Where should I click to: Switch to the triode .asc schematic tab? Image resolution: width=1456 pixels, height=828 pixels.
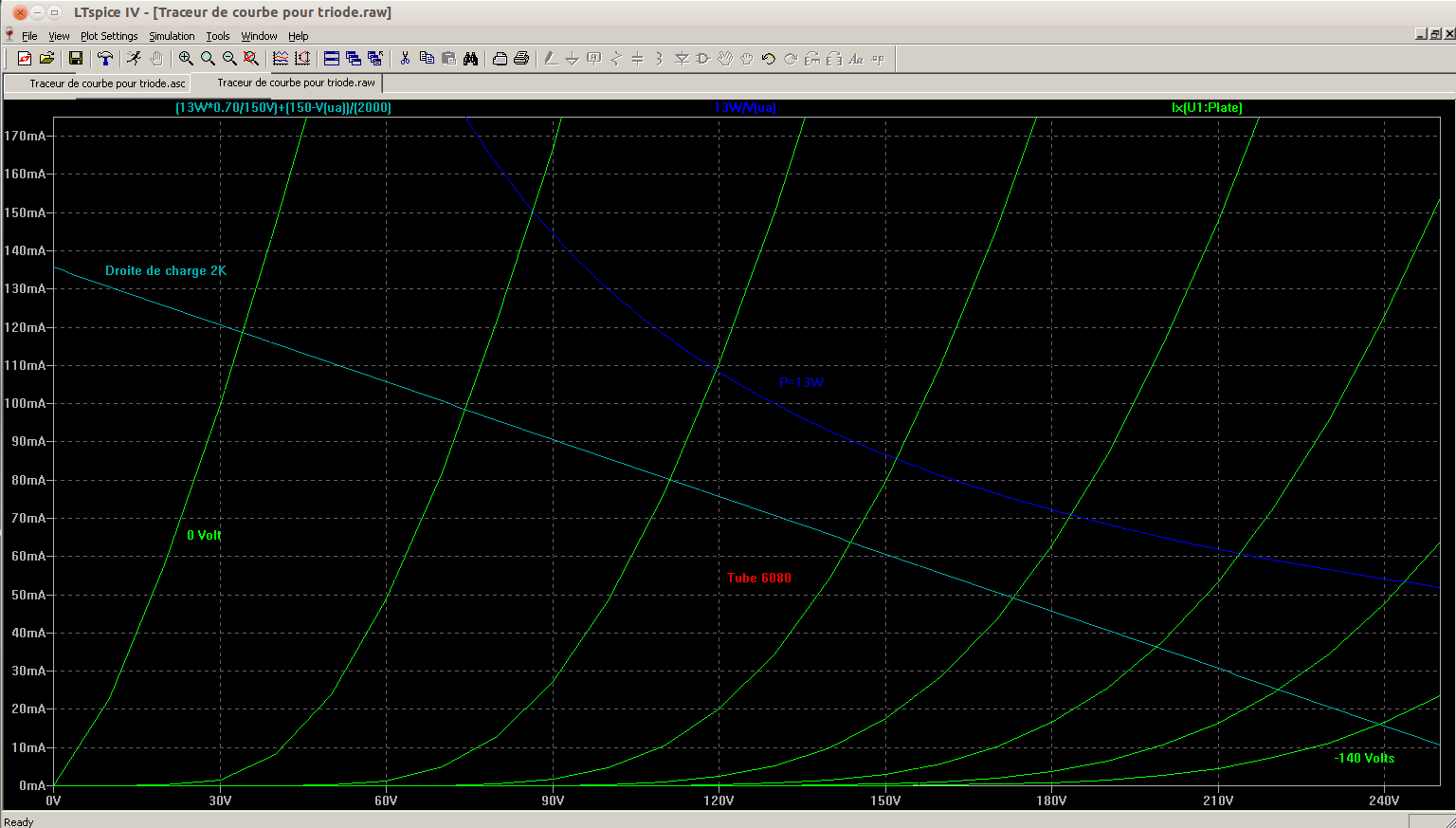tap(98, 83)
